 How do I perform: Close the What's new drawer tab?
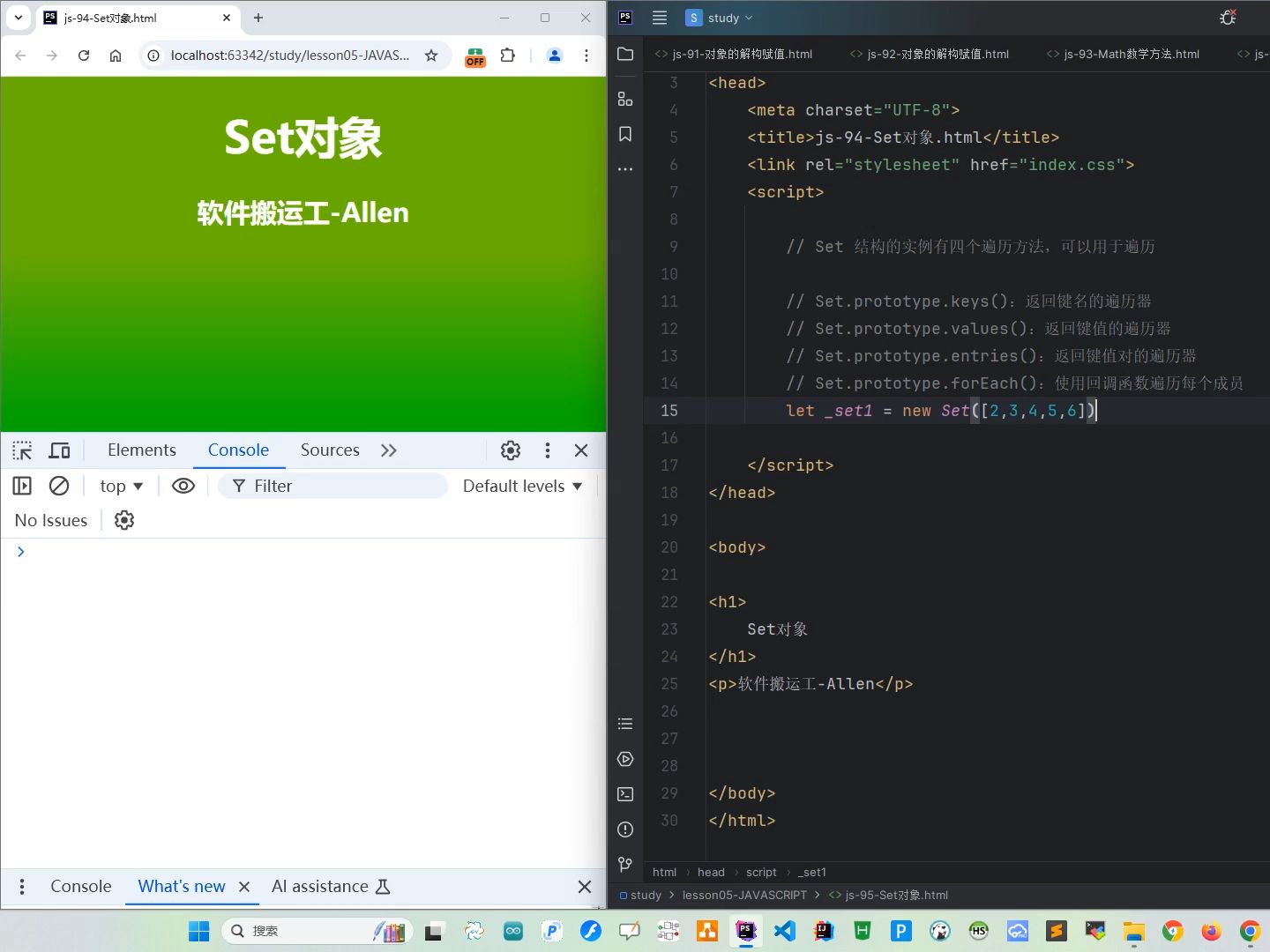pyautogui.click(x=244, y=887)
